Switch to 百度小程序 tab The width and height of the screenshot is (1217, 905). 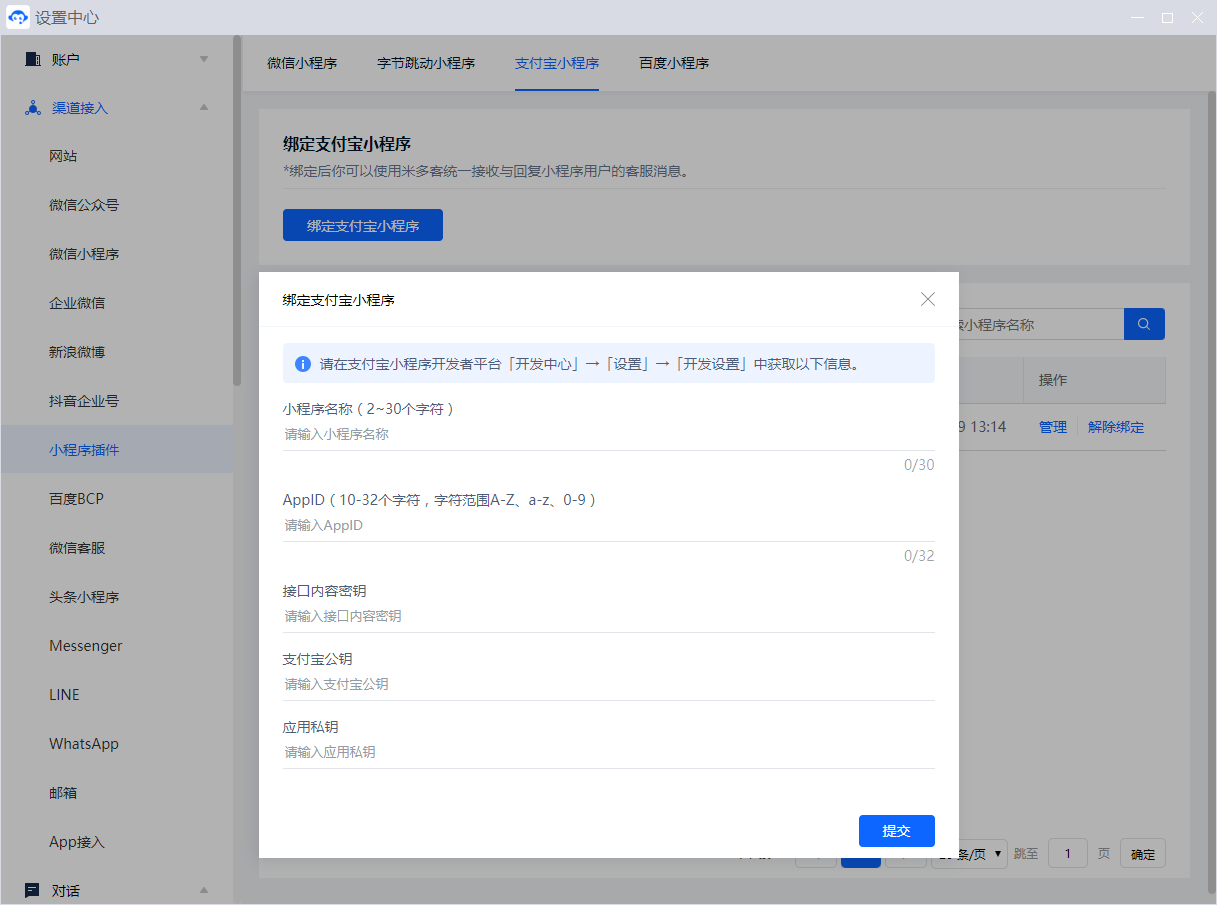pyautogui.click(x=674, y=63)
